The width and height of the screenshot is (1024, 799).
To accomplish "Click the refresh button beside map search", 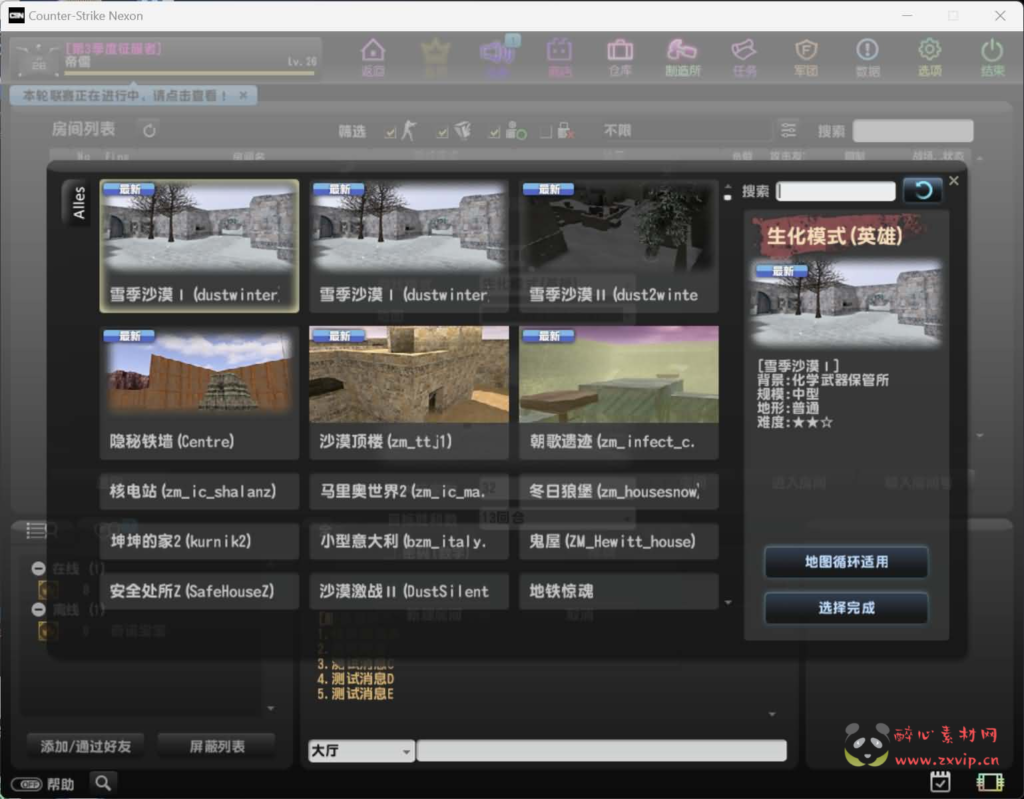I will (922, 190).
